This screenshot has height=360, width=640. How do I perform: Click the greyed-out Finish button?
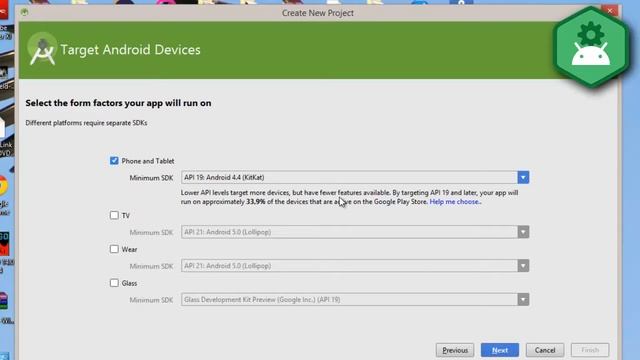pyautogui.click(x=590, y=350)
